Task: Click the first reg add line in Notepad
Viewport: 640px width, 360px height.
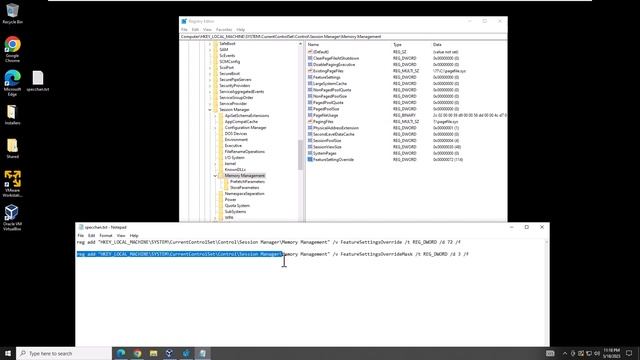Action: click(269, 242)
